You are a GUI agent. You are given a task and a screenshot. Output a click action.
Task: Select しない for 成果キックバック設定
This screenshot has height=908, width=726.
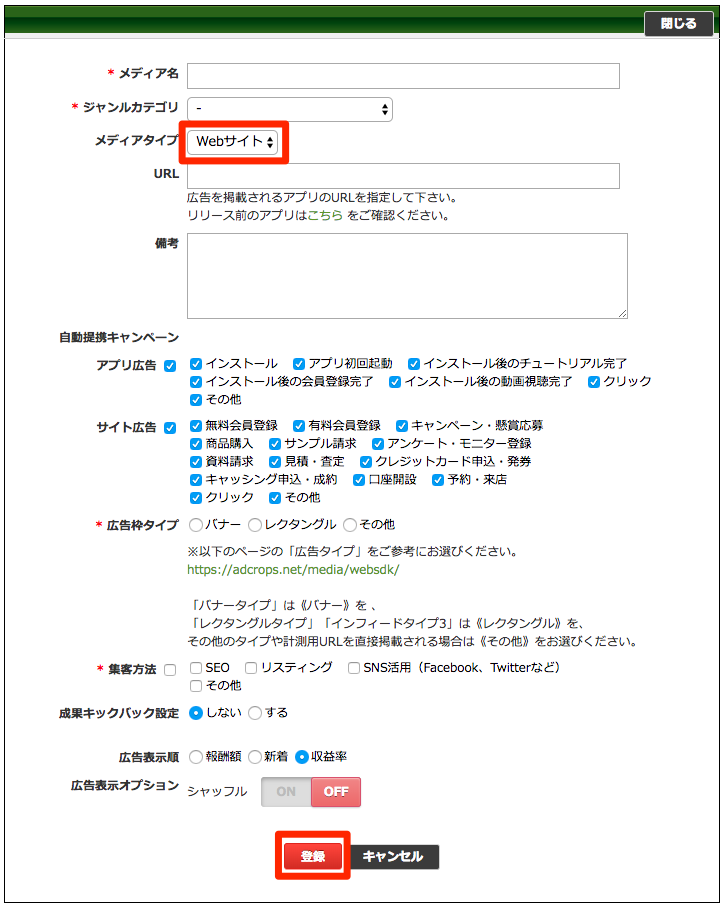click(196, 713)
